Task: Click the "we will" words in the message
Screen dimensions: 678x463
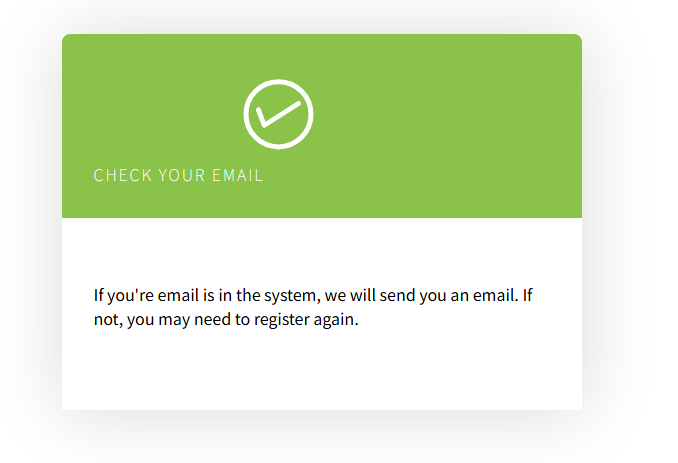Action: 350,296
